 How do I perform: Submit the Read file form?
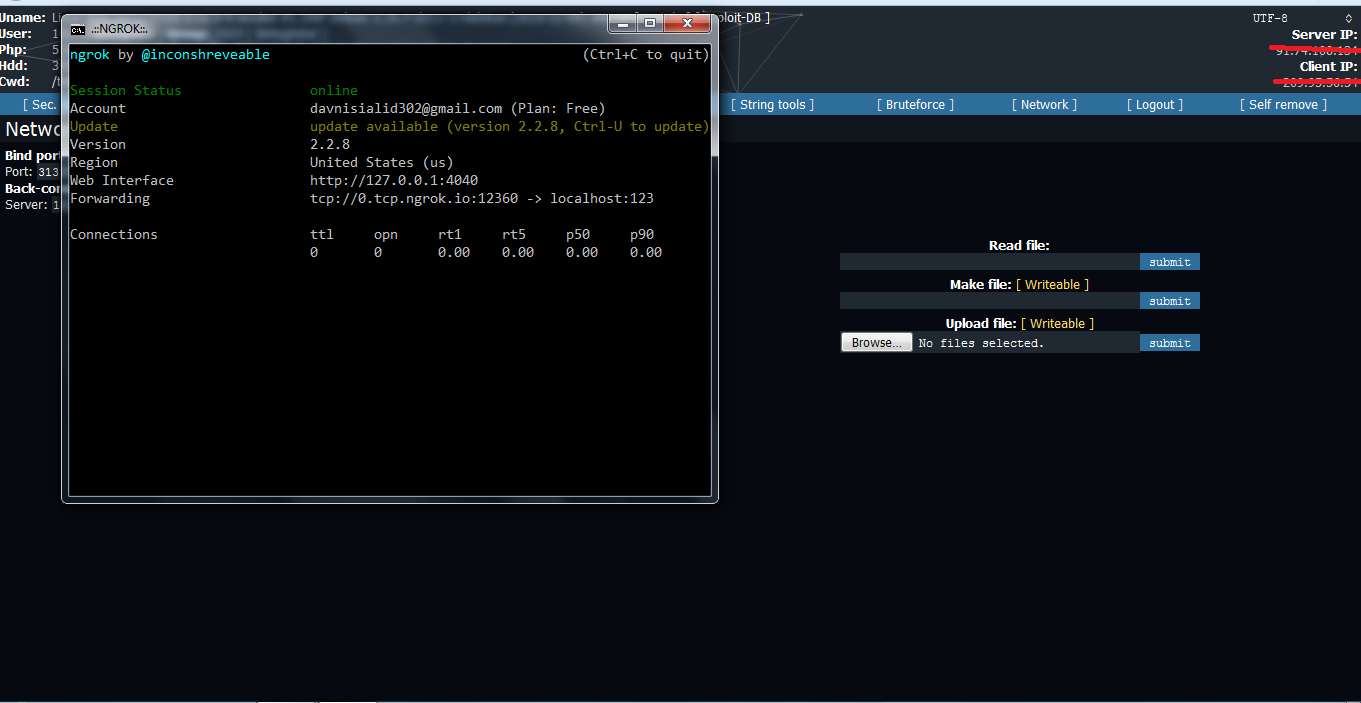pyautogui.click(x=1169, y=261)
